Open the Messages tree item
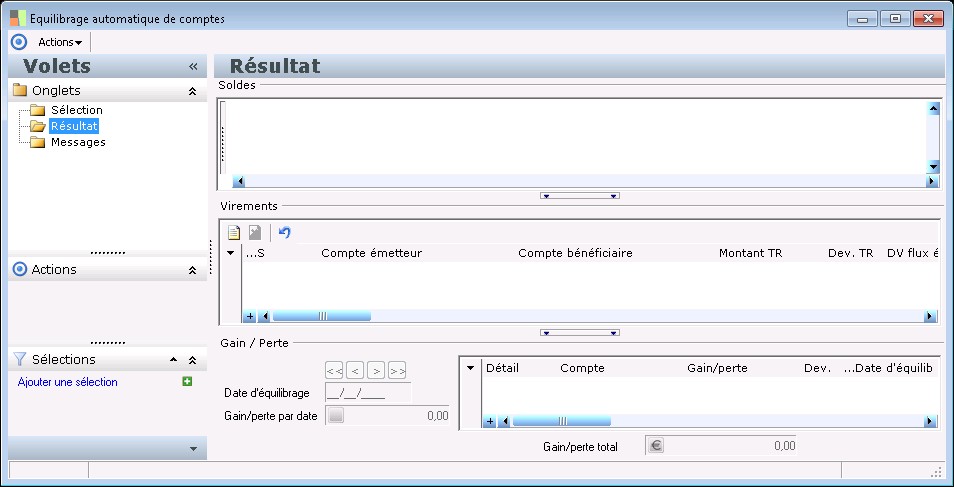Viewport: 954px width, 487px height. 78,142
